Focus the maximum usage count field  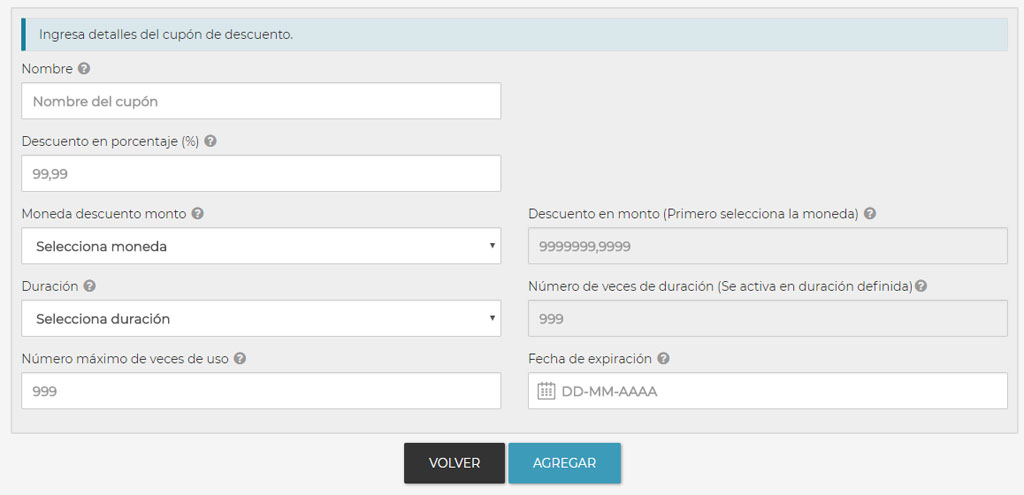[x=261, y=391]
